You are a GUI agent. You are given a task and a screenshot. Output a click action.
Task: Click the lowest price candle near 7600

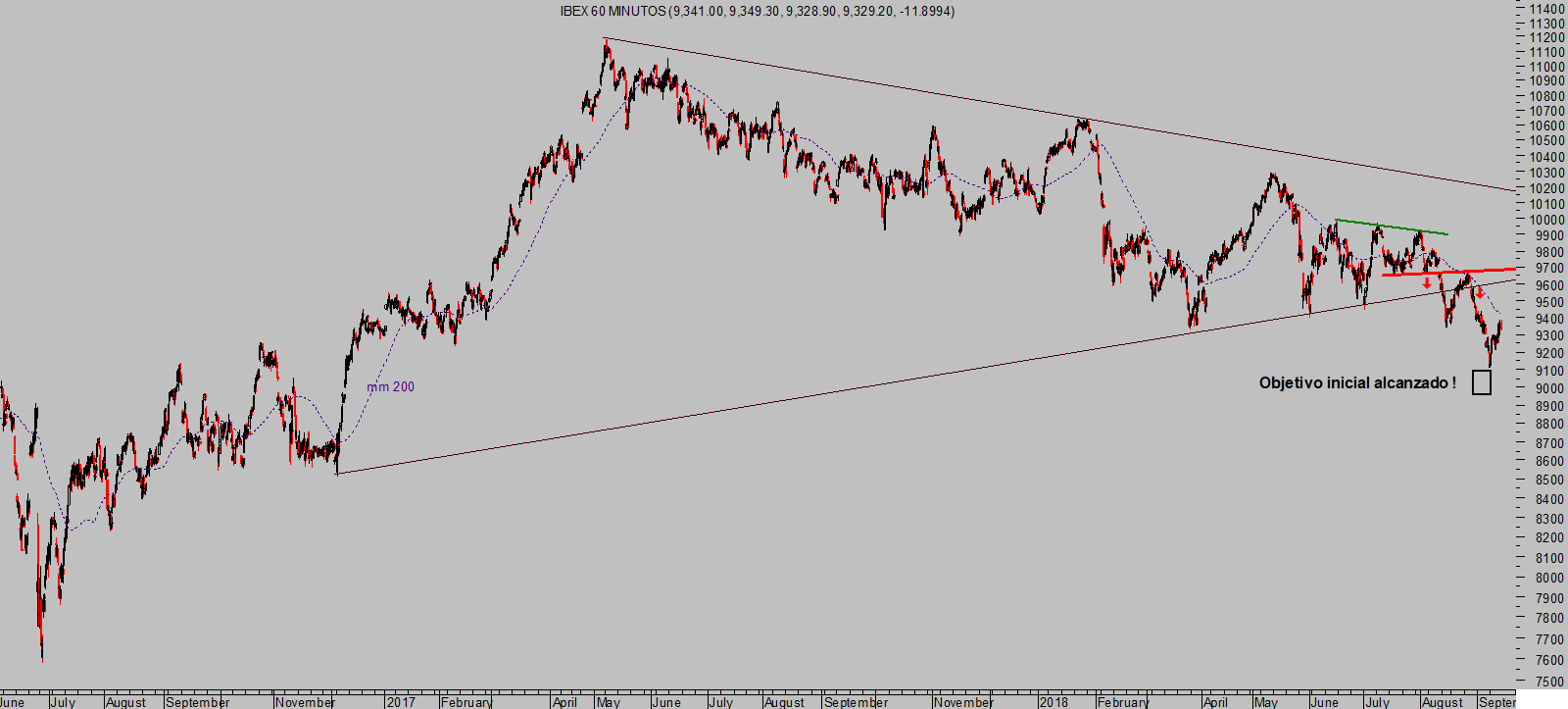point(42,657)
